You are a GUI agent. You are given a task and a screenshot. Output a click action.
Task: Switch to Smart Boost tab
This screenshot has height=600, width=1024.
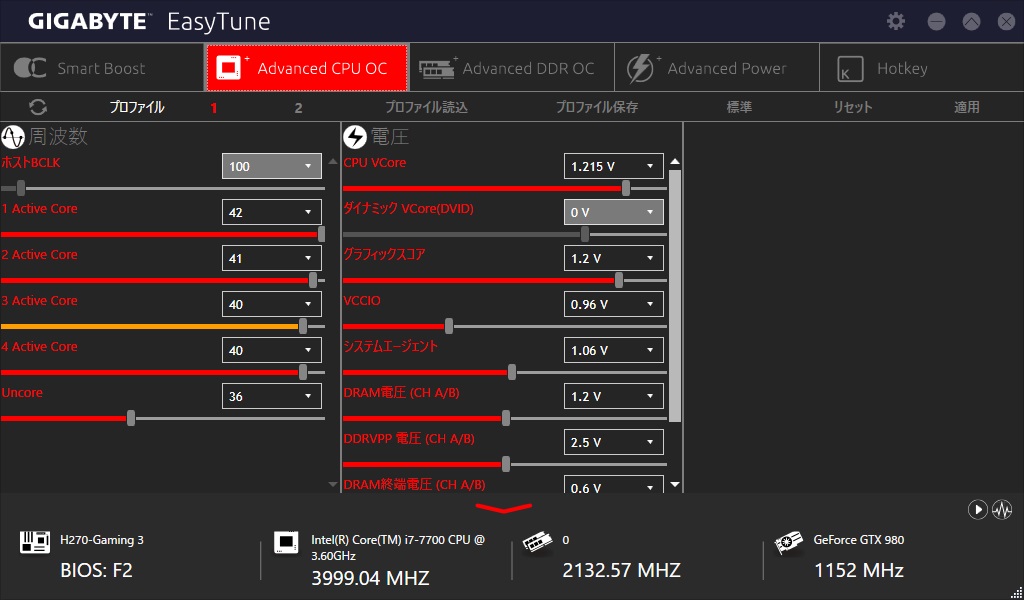[x=102, y=68]
